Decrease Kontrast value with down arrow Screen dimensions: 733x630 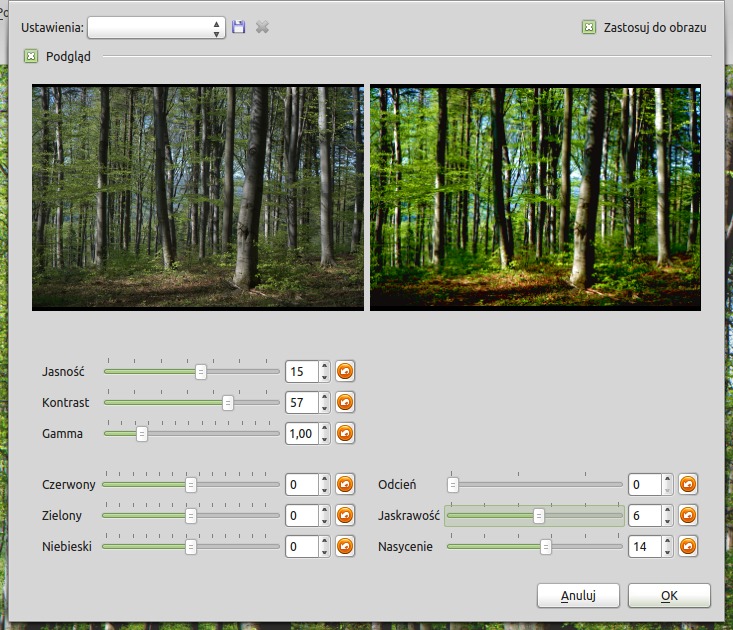coord(324,408)
